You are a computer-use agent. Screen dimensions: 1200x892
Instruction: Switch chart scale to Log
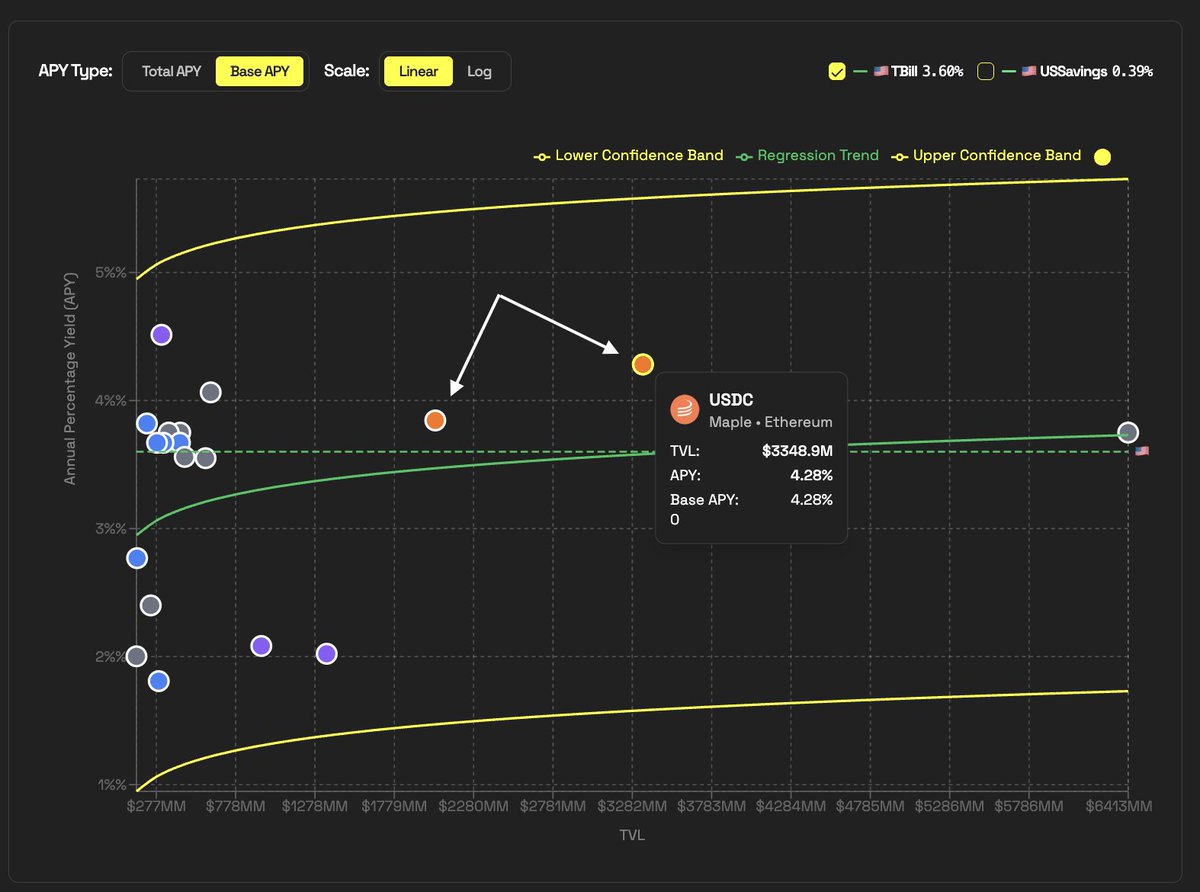pyautogui.click(x=480, y=71)
